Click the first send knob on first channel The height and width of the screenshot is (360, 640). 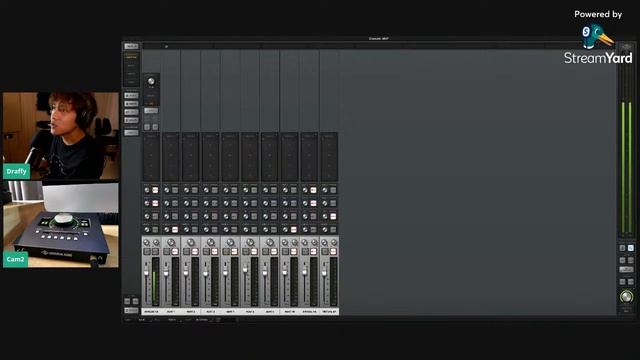(147, 190)
